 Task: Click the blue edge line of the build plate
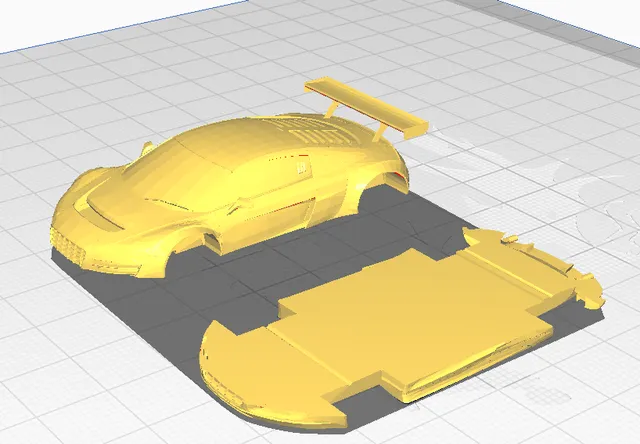(x=122, y=27)
